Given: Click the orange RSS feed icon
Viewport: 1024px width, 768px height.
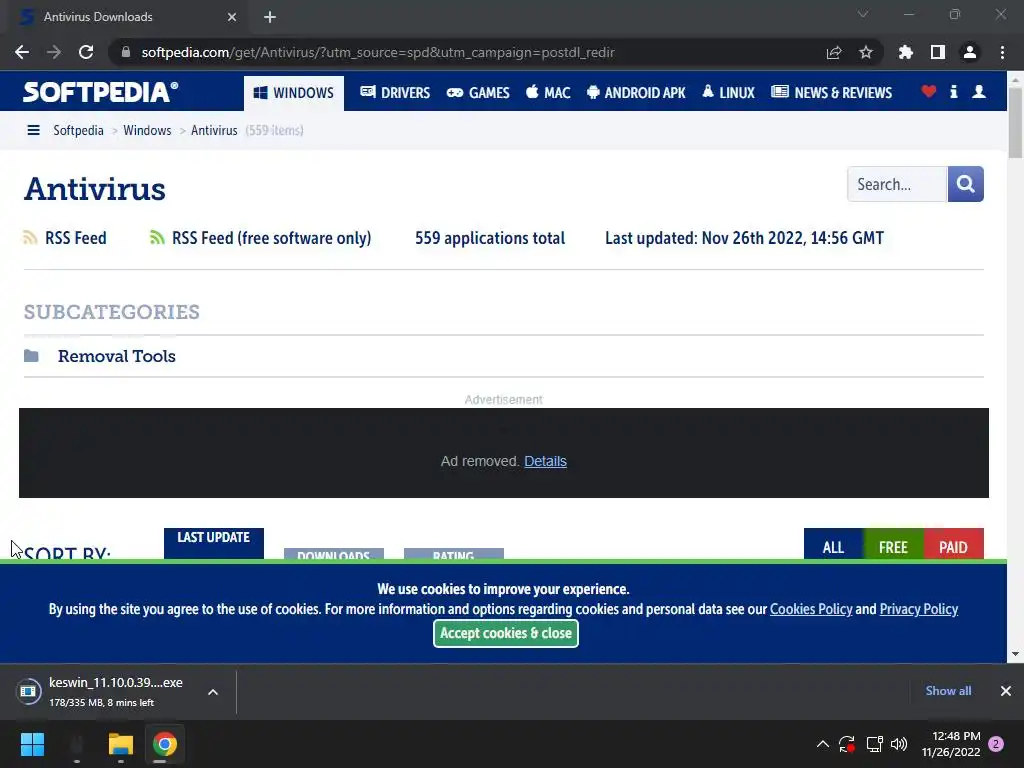Looking at the screenshot, I should click(30, 238).
